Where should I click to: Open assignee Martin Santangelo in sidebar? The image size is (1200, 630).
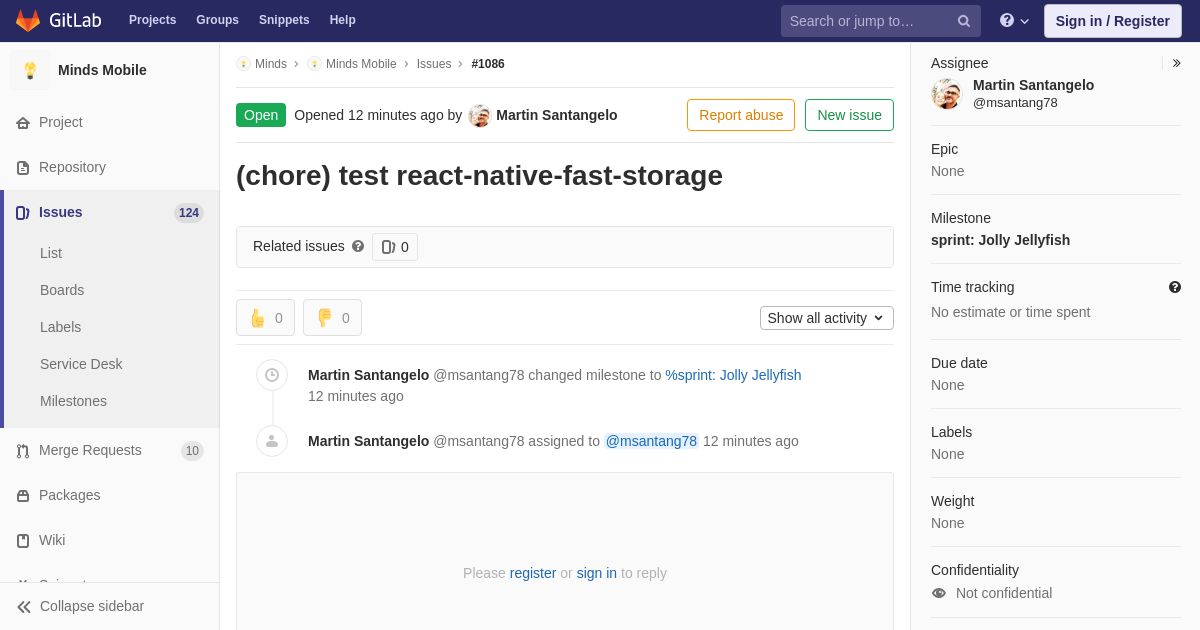[1033, 85]
